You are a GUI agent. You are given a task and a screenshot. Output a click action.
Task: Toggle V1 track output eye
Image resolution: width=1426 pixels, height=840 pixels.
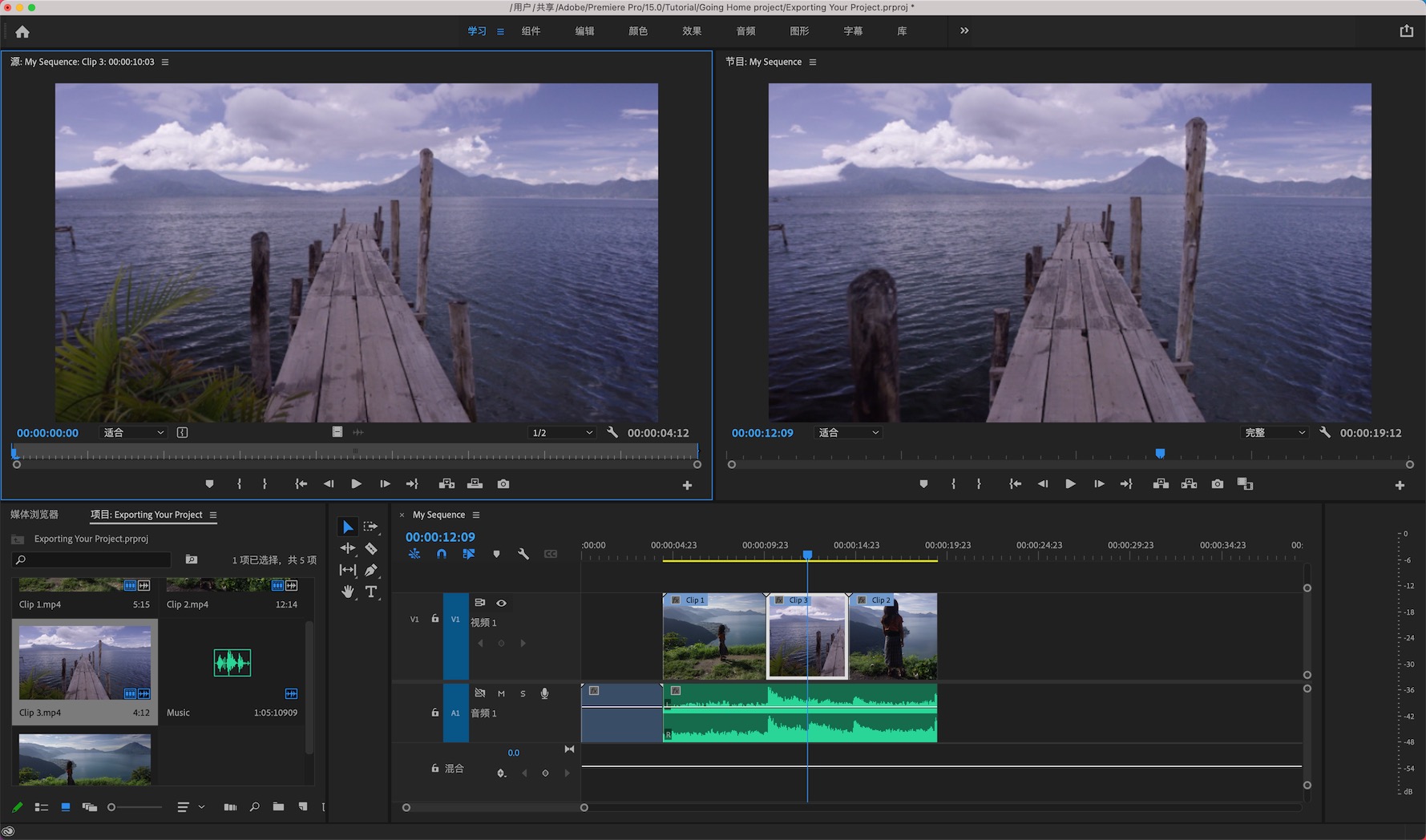(x=502, y=603)
